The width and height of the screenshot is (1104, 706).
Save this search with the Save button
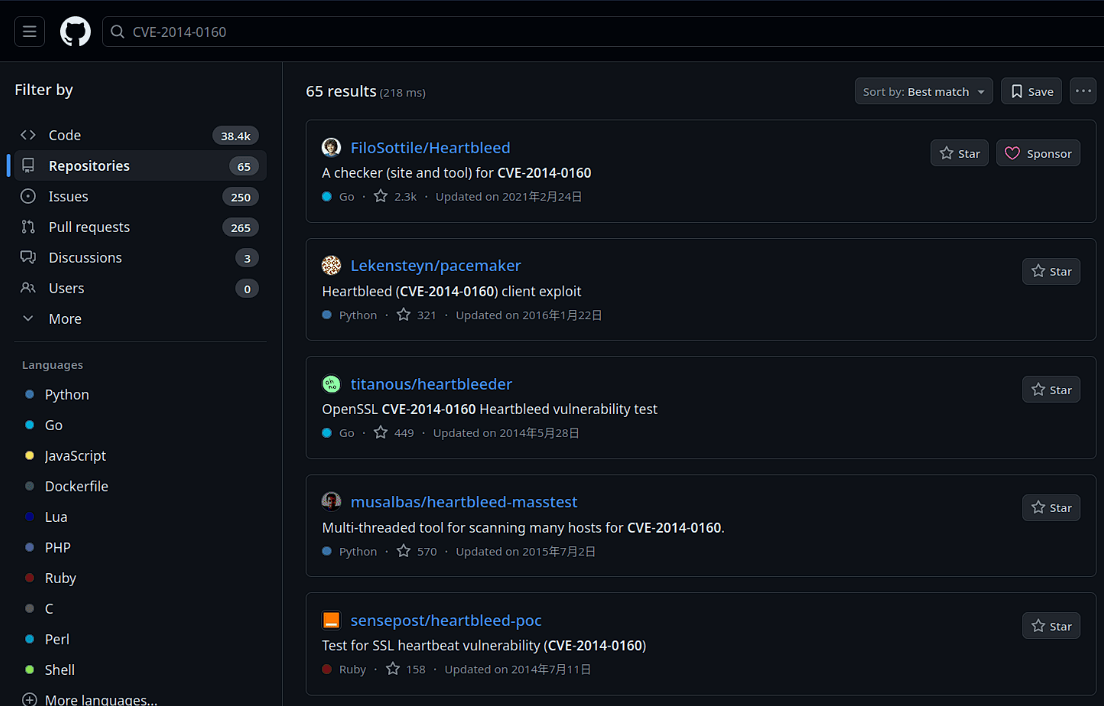click(x=1031, y=92)
